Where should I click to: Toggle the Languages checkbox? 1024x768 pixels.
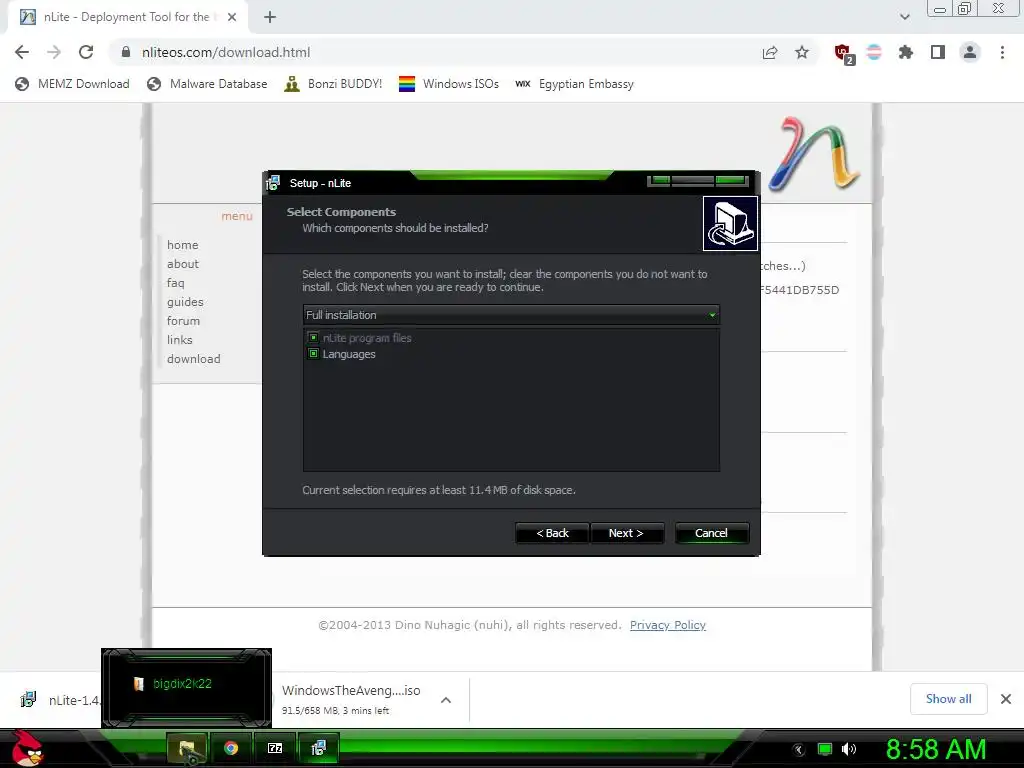point(313,354)
